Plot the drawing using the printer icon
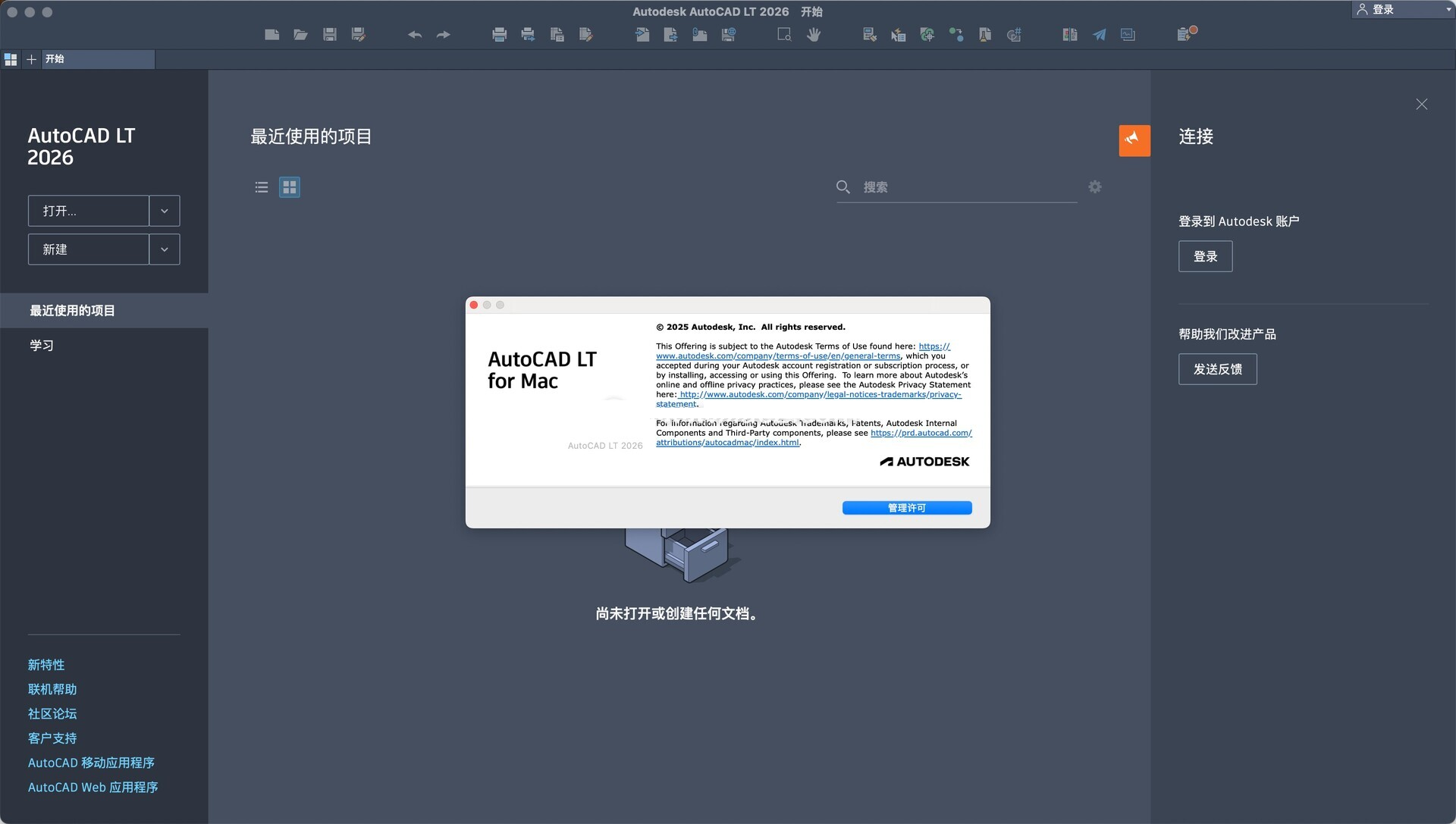Viewport: 1456px width, 824px height. tap(499, 34)
